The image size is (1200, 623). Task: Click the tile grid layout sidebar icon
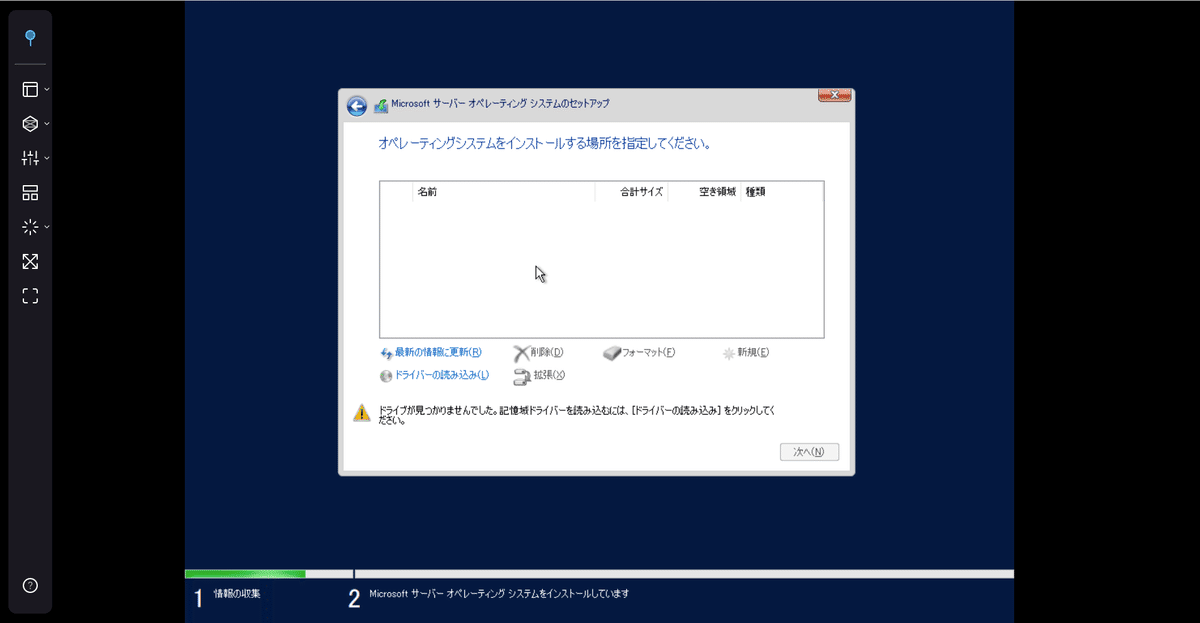click(30, 193)
